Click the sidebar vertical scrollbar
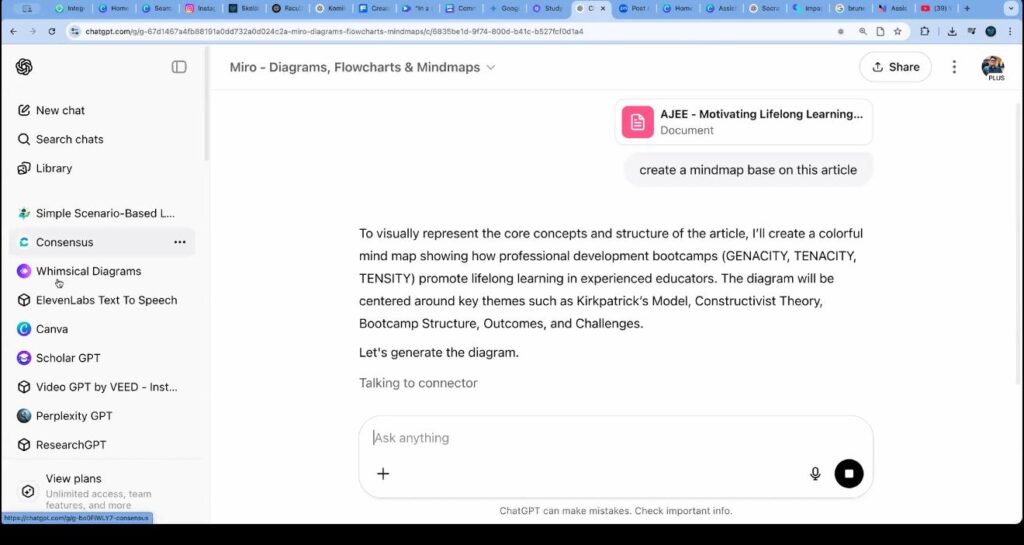The height and width of the screenshot is (545, 1024). [206, 104]
